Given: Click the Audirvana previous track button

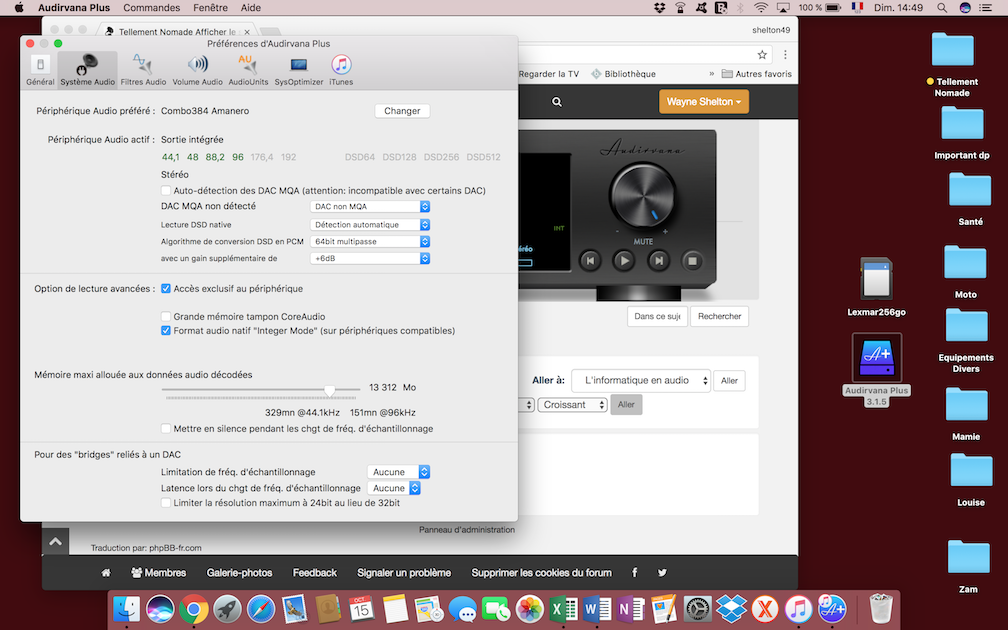Looking at the screenshot, I should pyautogui.click(x=590, y=260).
